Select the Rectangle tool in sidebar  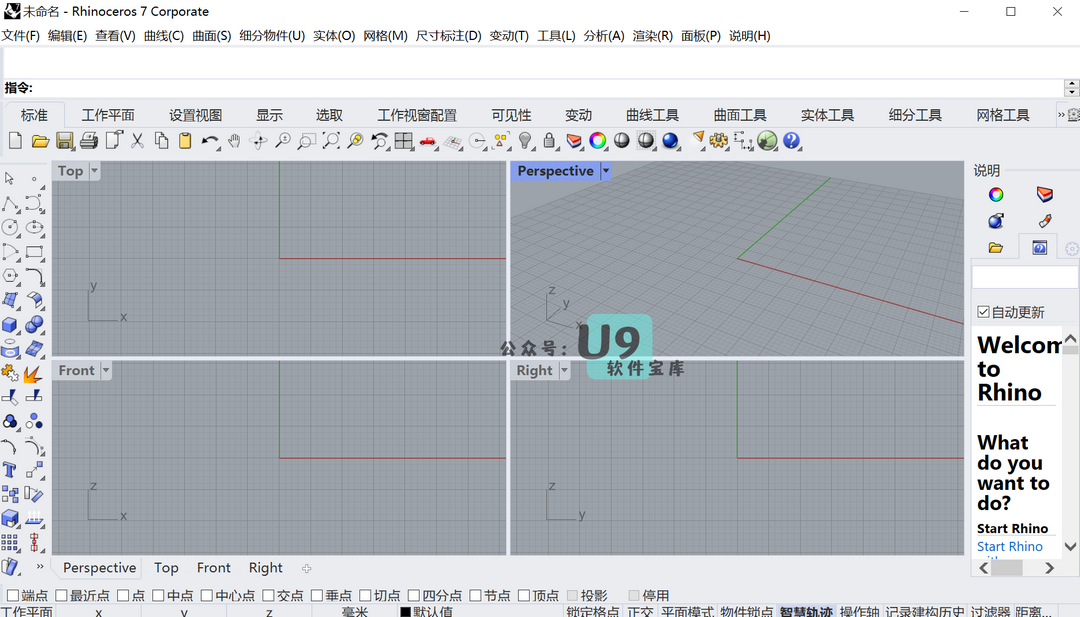34,252
